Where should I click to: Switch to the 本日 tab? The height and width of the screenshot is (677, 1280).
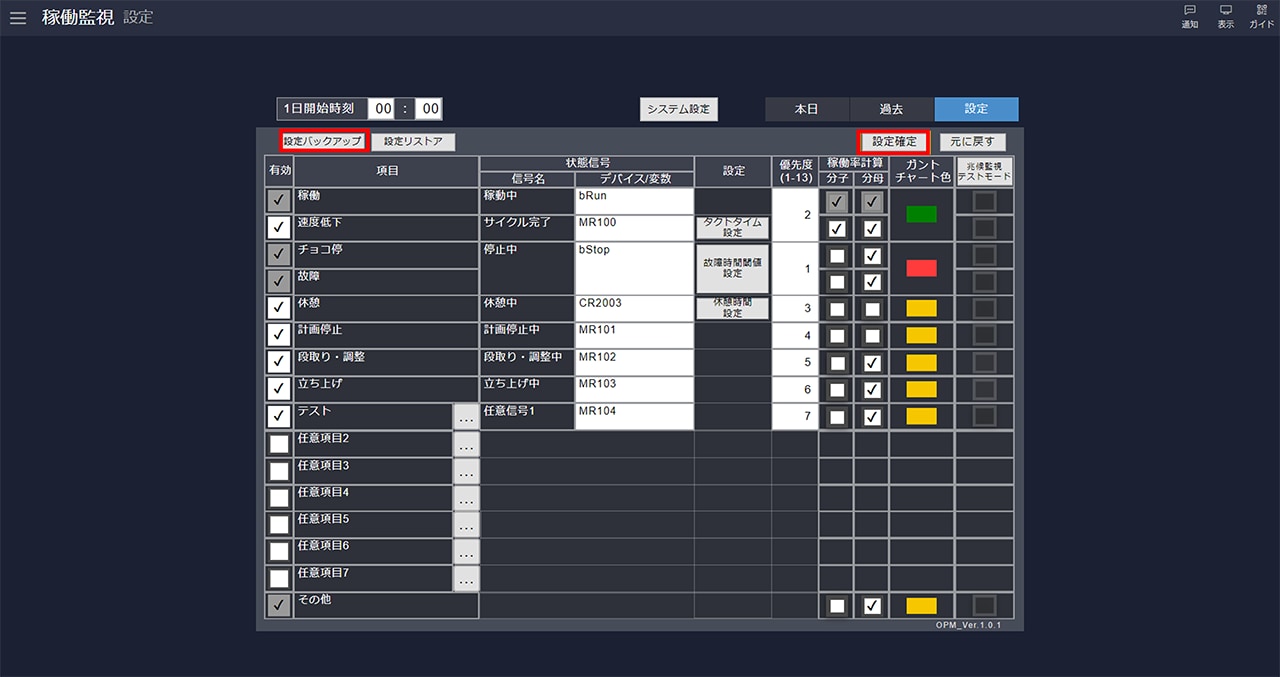tap(807, 109)
